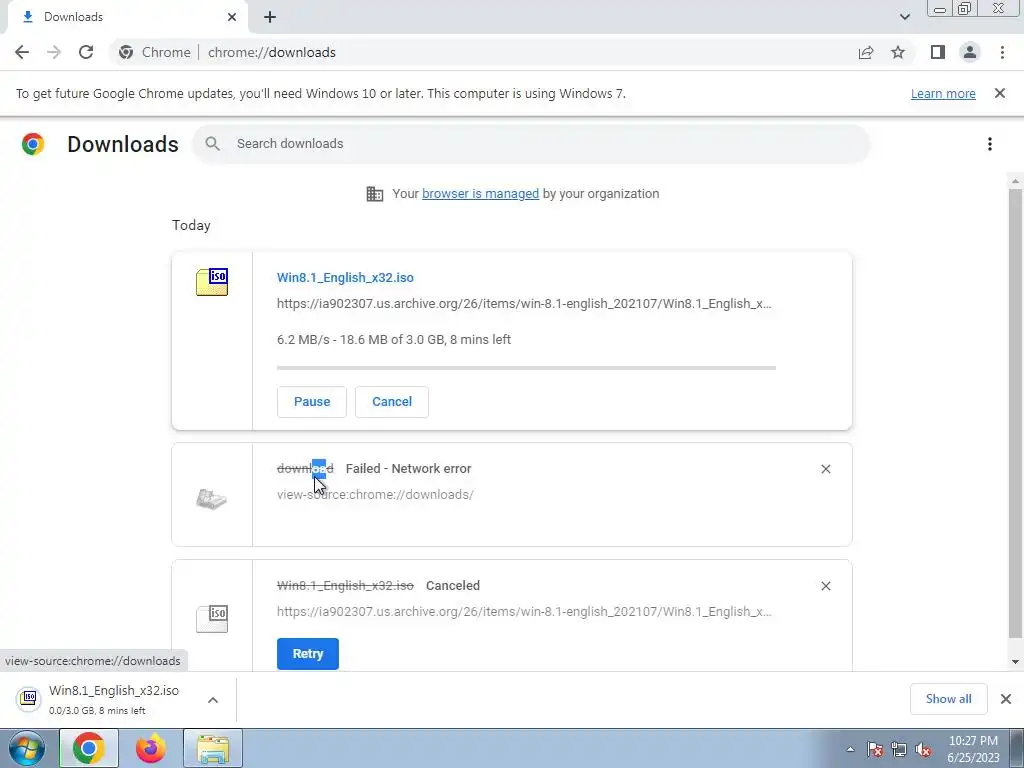Share this page icon in address bar
The width and height of the screenshot is (1024, 768).
866,52
